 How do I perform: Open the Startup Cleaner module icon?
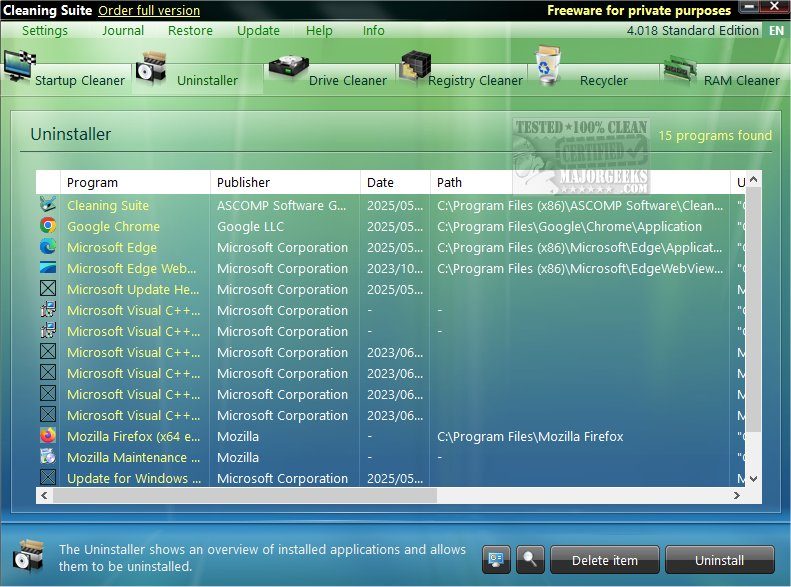point(19,66)
